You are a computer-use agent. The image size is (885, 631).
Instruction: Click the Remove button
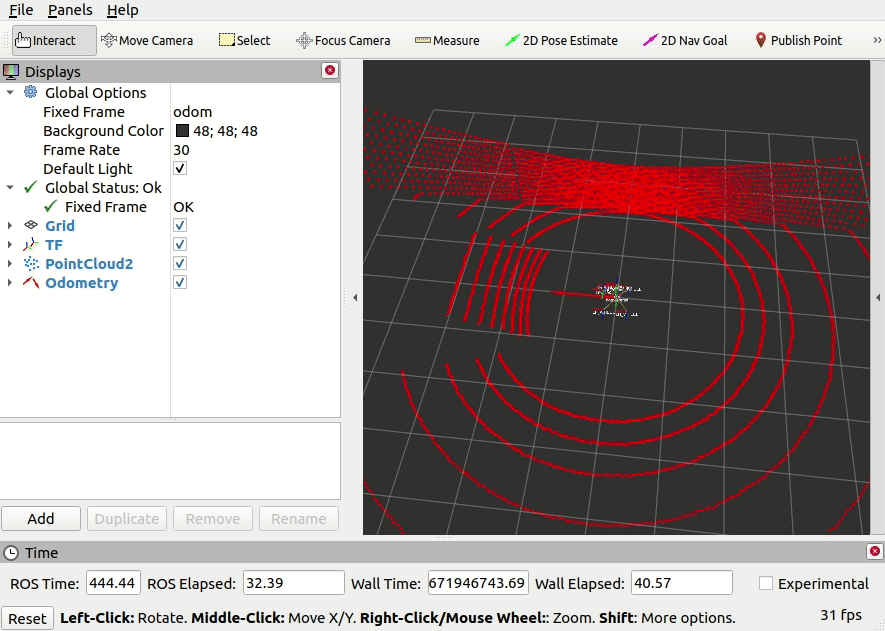pos(213,518)
